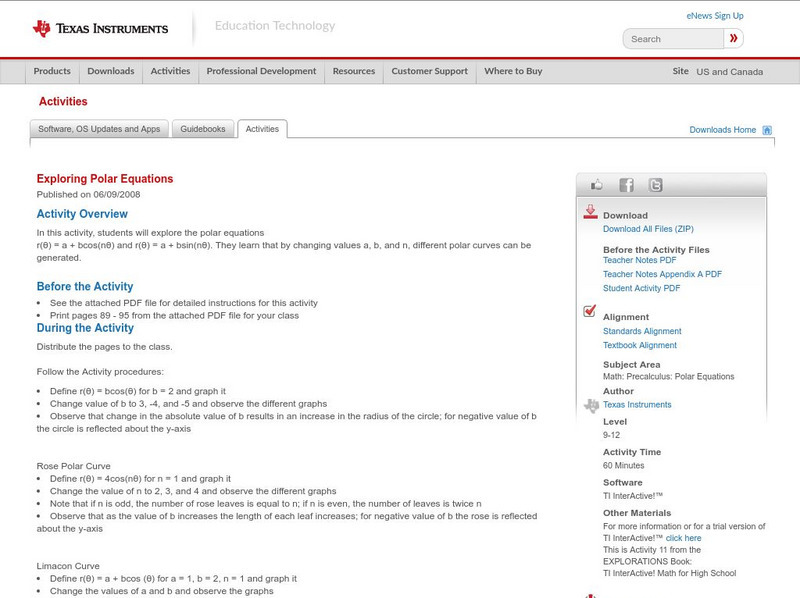Click the home icon beside Downloads Home
The height and width of the screenshot is (598, 800).
[x=767, y=130]
